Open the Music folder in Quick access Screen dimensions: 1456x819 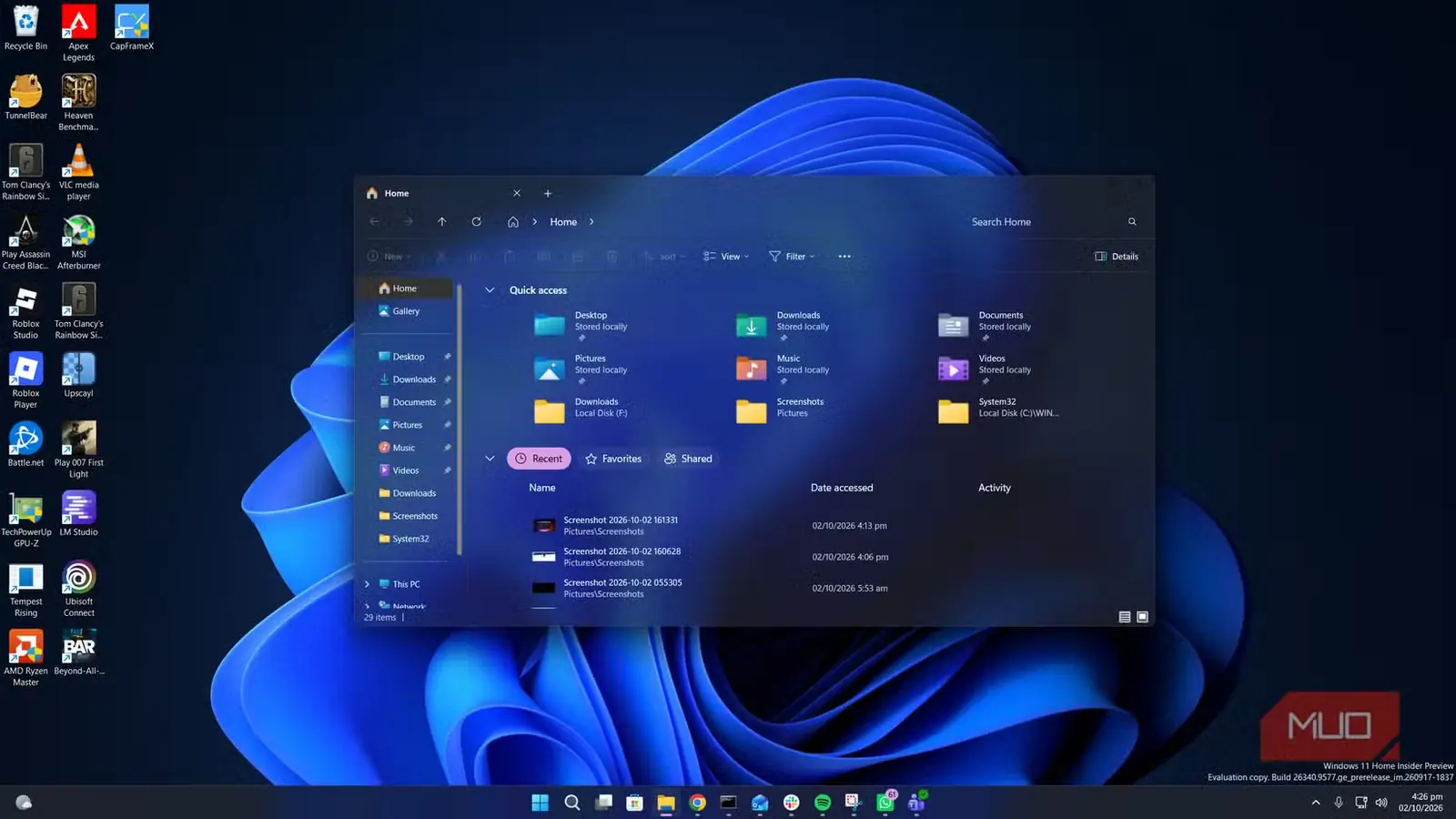[783, 369]
